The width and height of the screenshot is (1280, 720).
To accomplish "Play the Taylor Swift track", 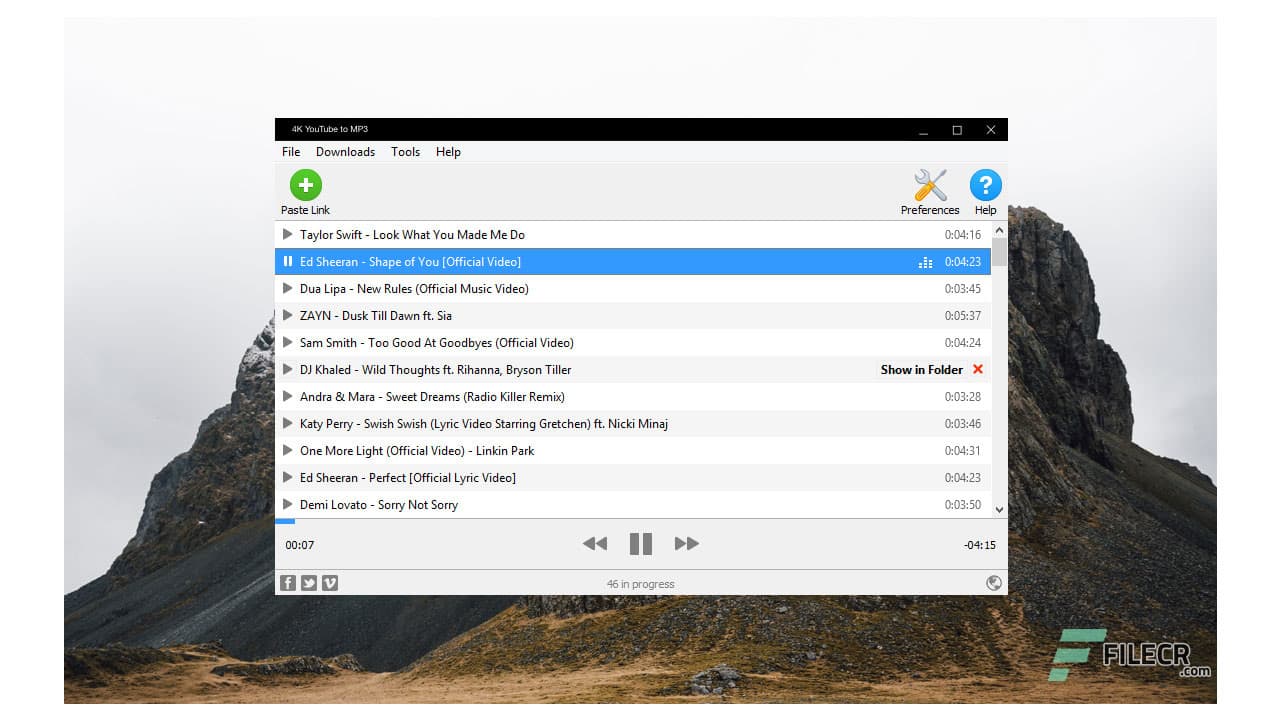I will point(287,234).
